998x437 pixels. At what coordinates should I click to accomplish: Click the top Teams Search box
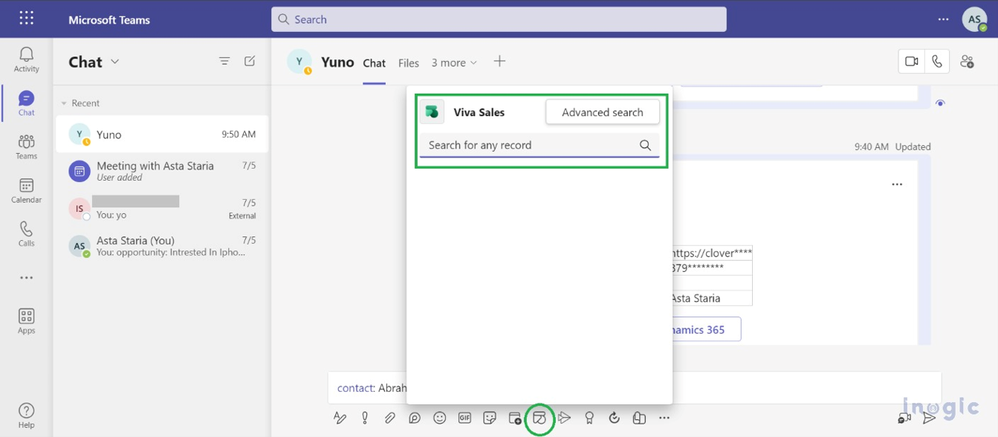499,19
